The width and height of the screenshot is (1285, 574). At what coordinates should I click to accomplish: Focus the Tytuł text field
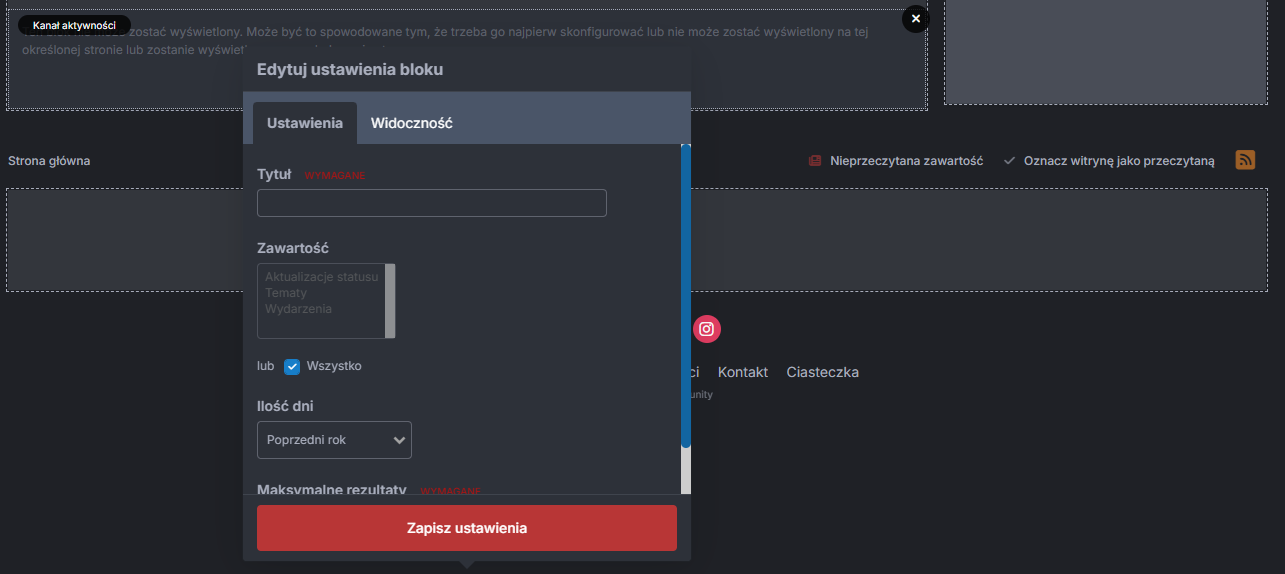431,203
